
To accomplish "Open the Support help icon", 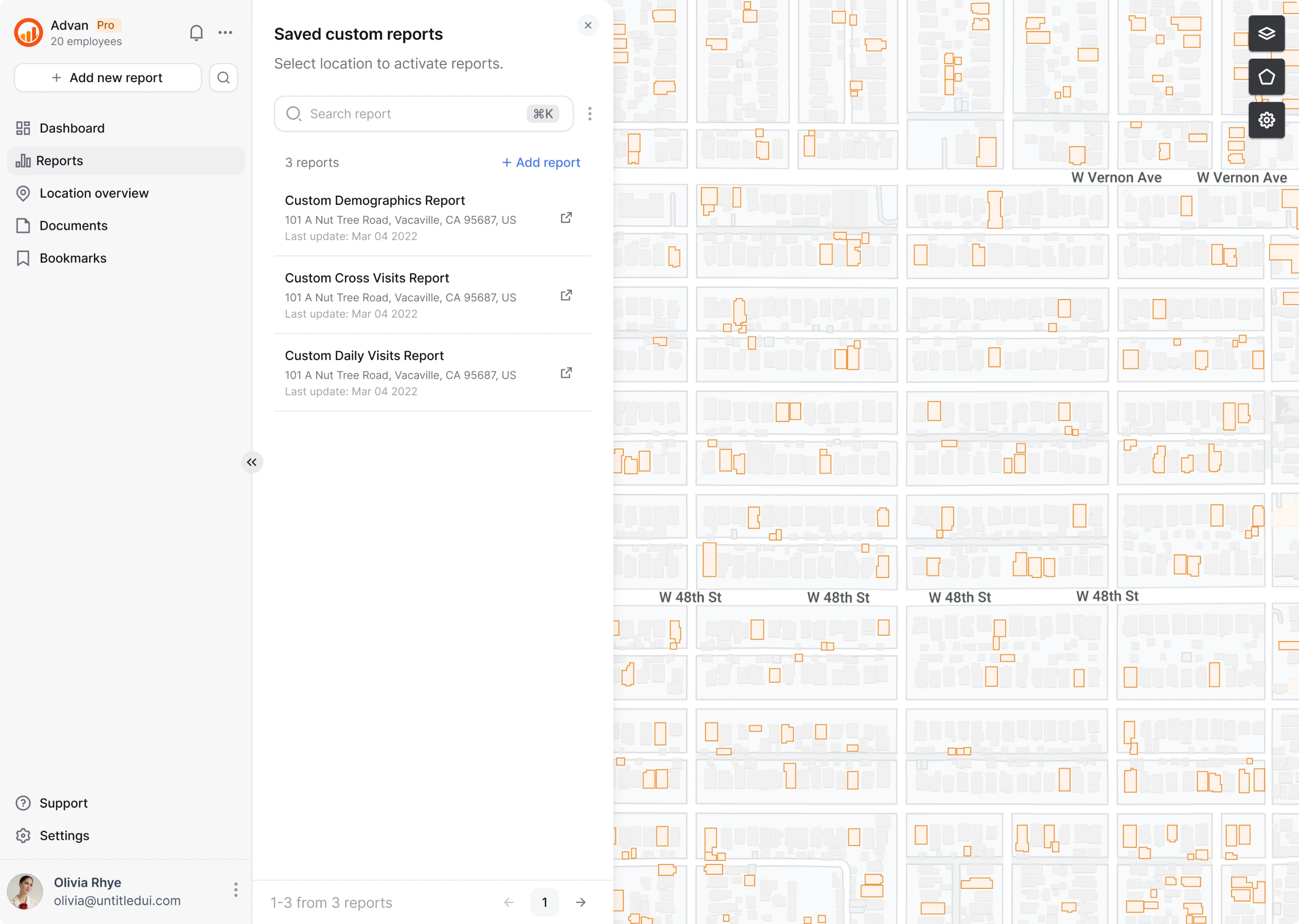I will (x=23, y=803).
